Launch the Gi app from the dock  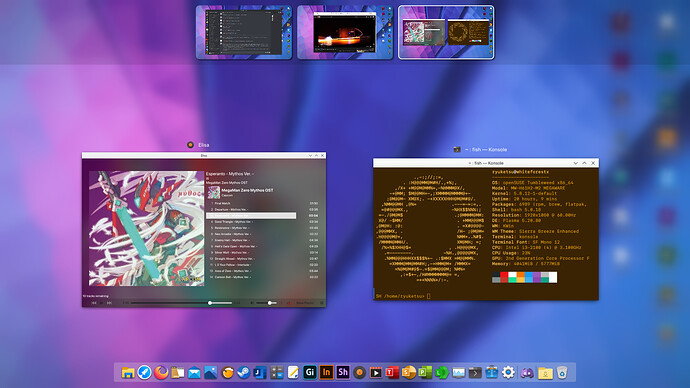(310, 373)
